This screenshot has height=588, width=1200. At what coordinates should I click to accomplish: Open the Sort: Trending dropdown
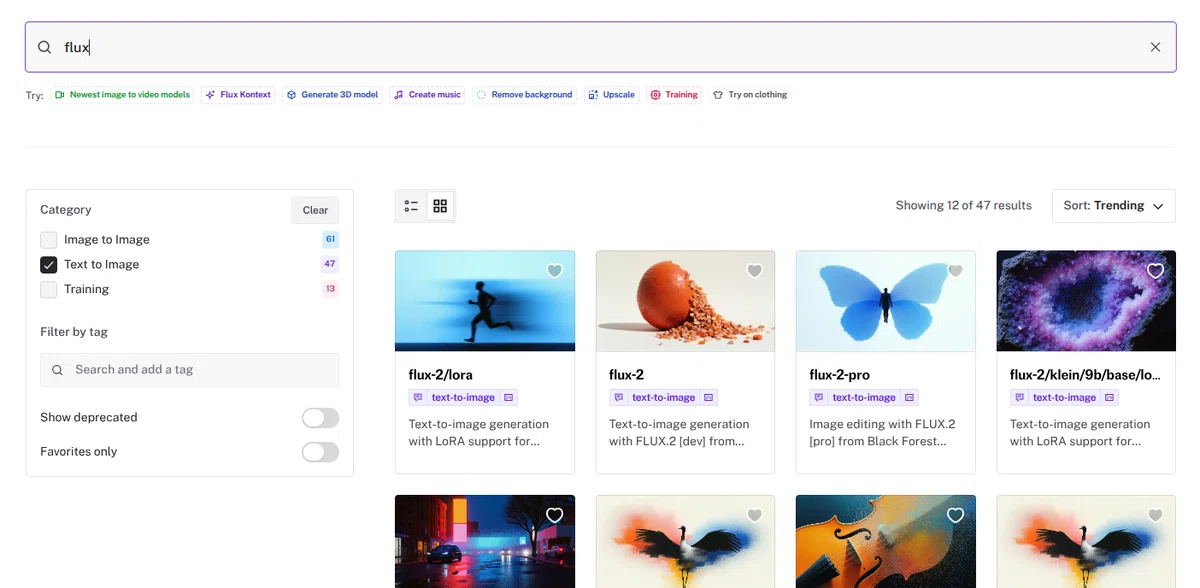[1113, 206]
